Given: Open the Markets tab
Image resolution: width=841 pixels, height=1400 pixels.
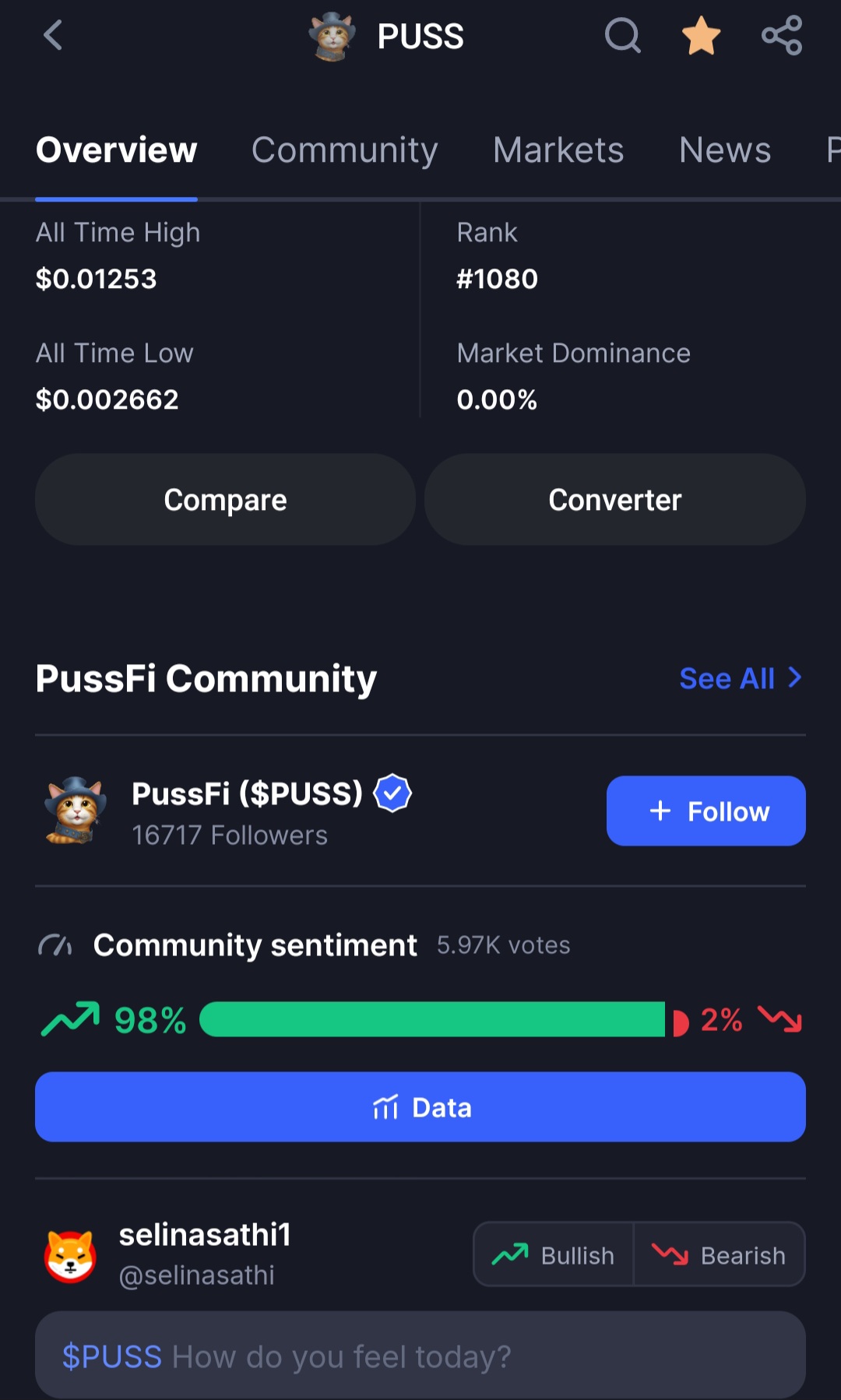Looking at the screenshot, I should pos(558,149).
